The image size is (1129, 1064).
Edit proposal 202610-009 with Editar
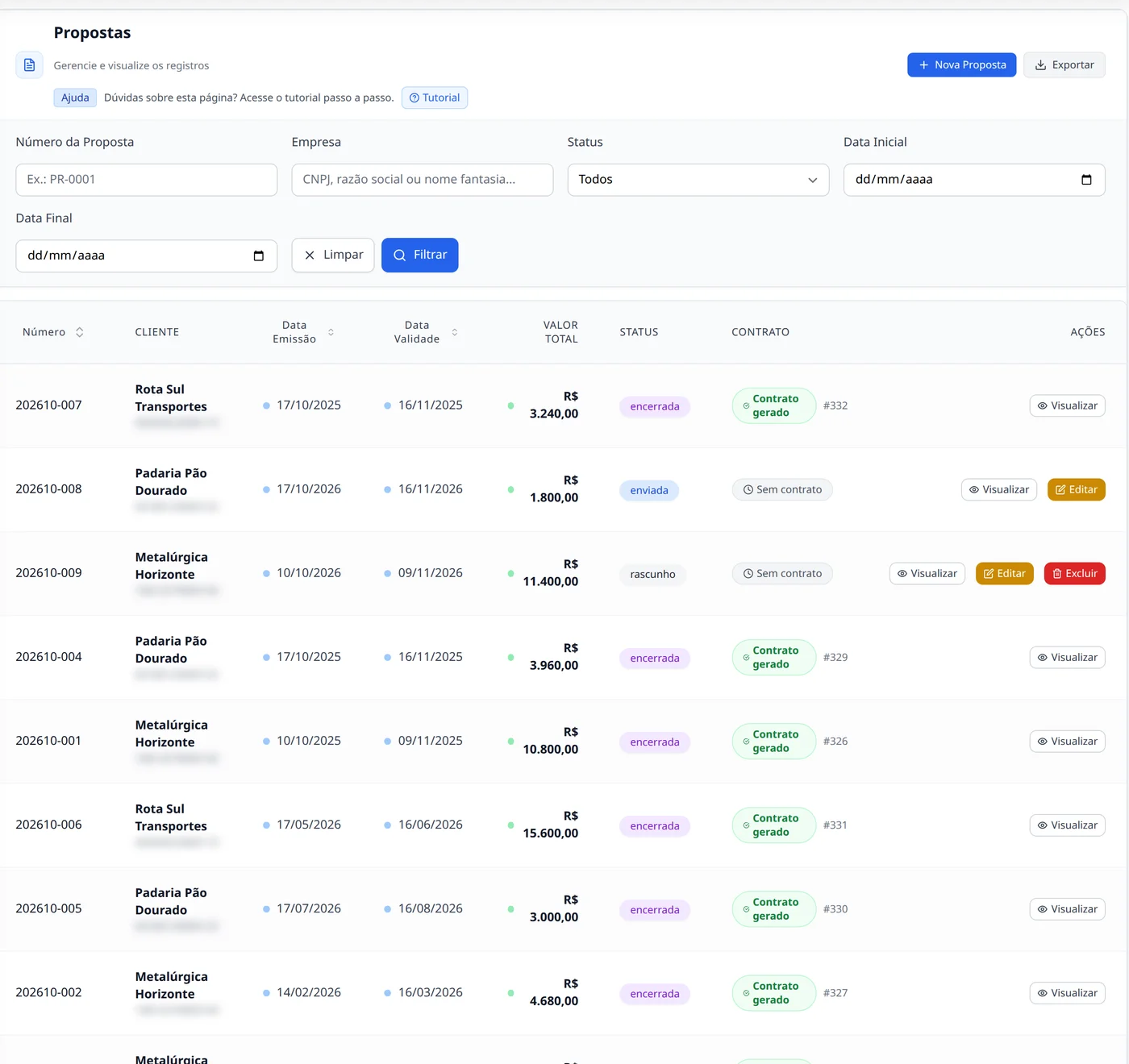pyautogui.click(x=1005, y=573)
